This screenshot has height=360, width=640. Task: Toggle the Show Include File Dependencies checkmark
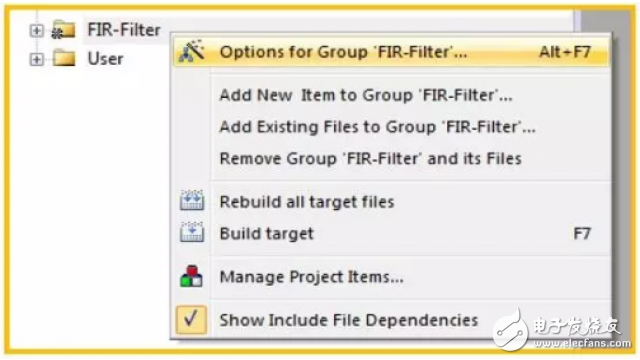[x=191, y=320]
